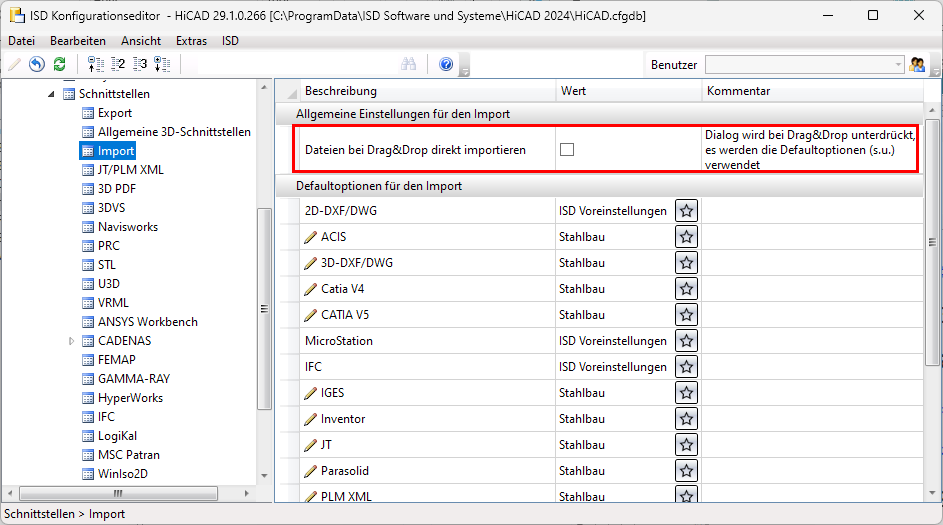Click the pencil icon beside Catia V4
The width and height of the screenshot is (943, 525).
click(310, 289)
